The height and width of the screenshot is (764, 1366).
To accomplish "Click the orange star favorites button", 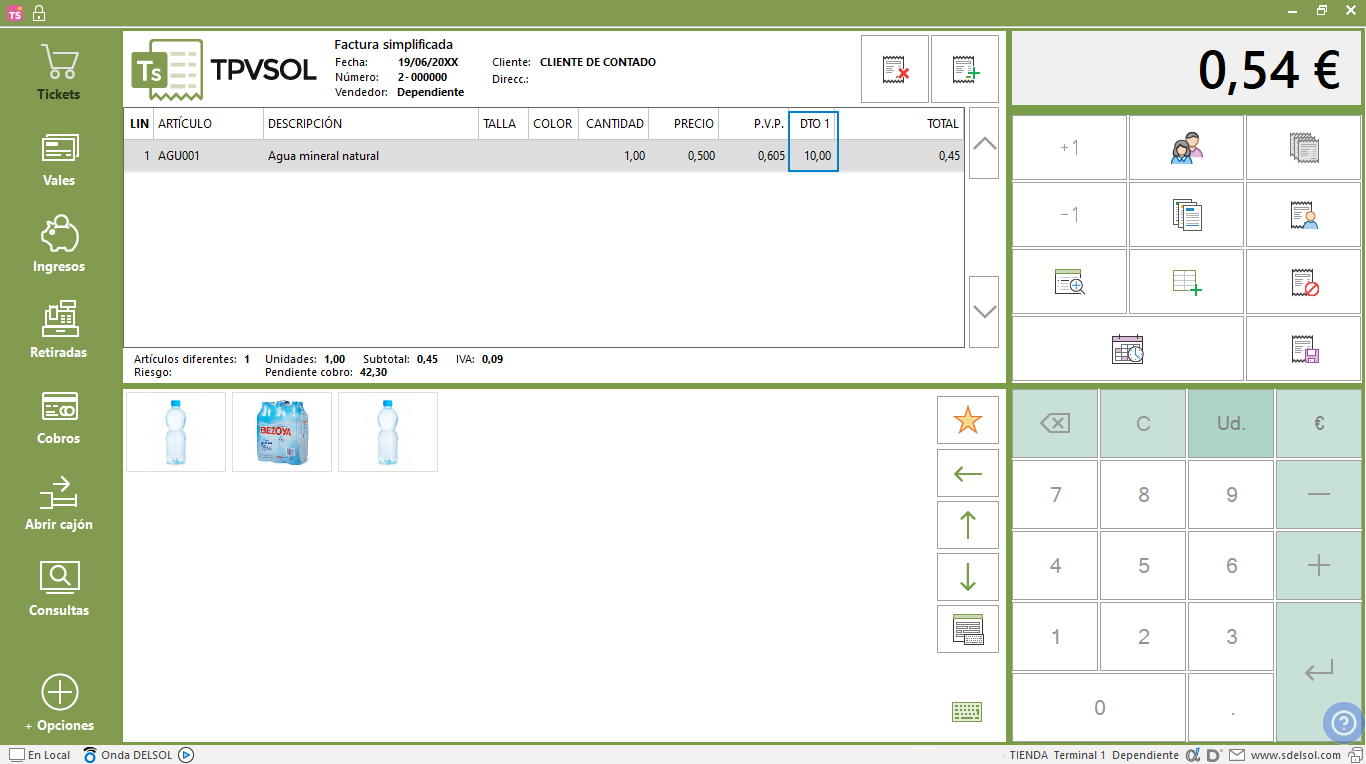I will [x=968, y=420].
